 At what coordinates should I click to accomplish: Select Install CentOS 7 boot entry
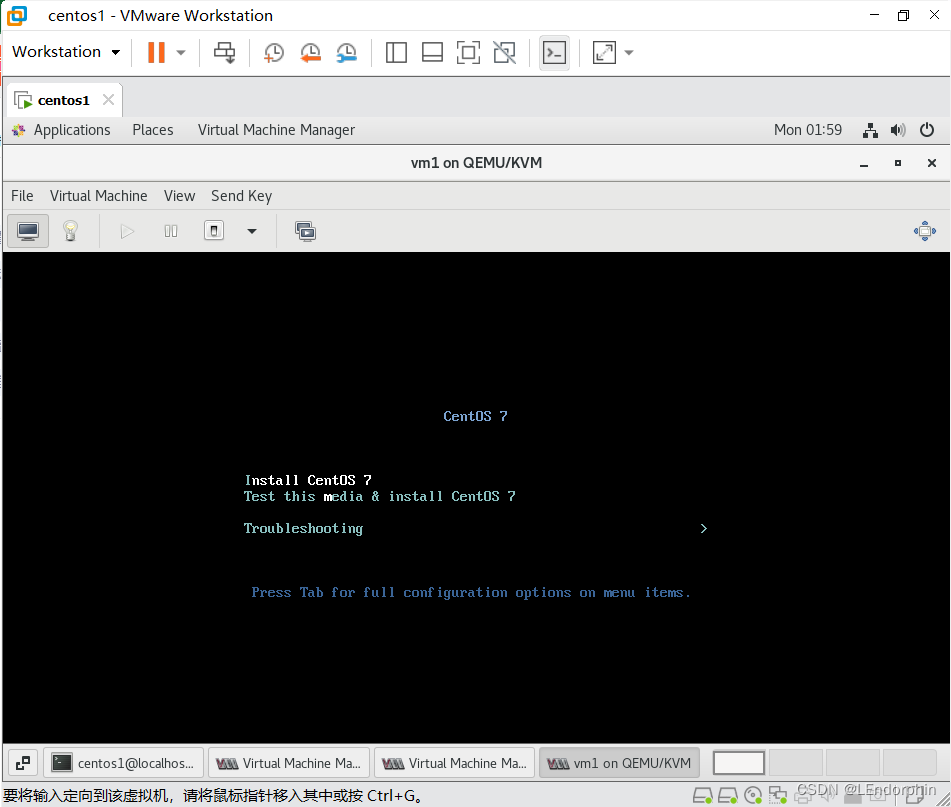pyautogui.click(x=308, y=480)
